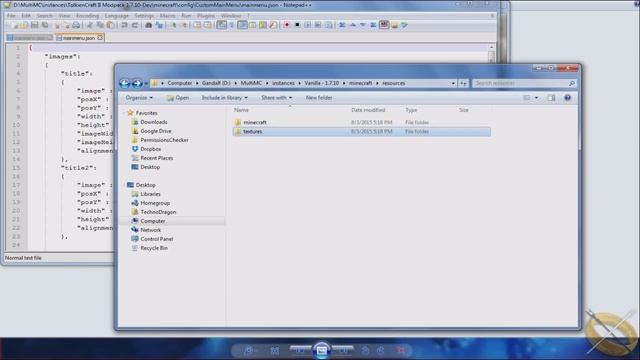Screen dimensions: 640x360
Task: Click Print icon in Notepad++ toolbar
Action: coord(76,25)
